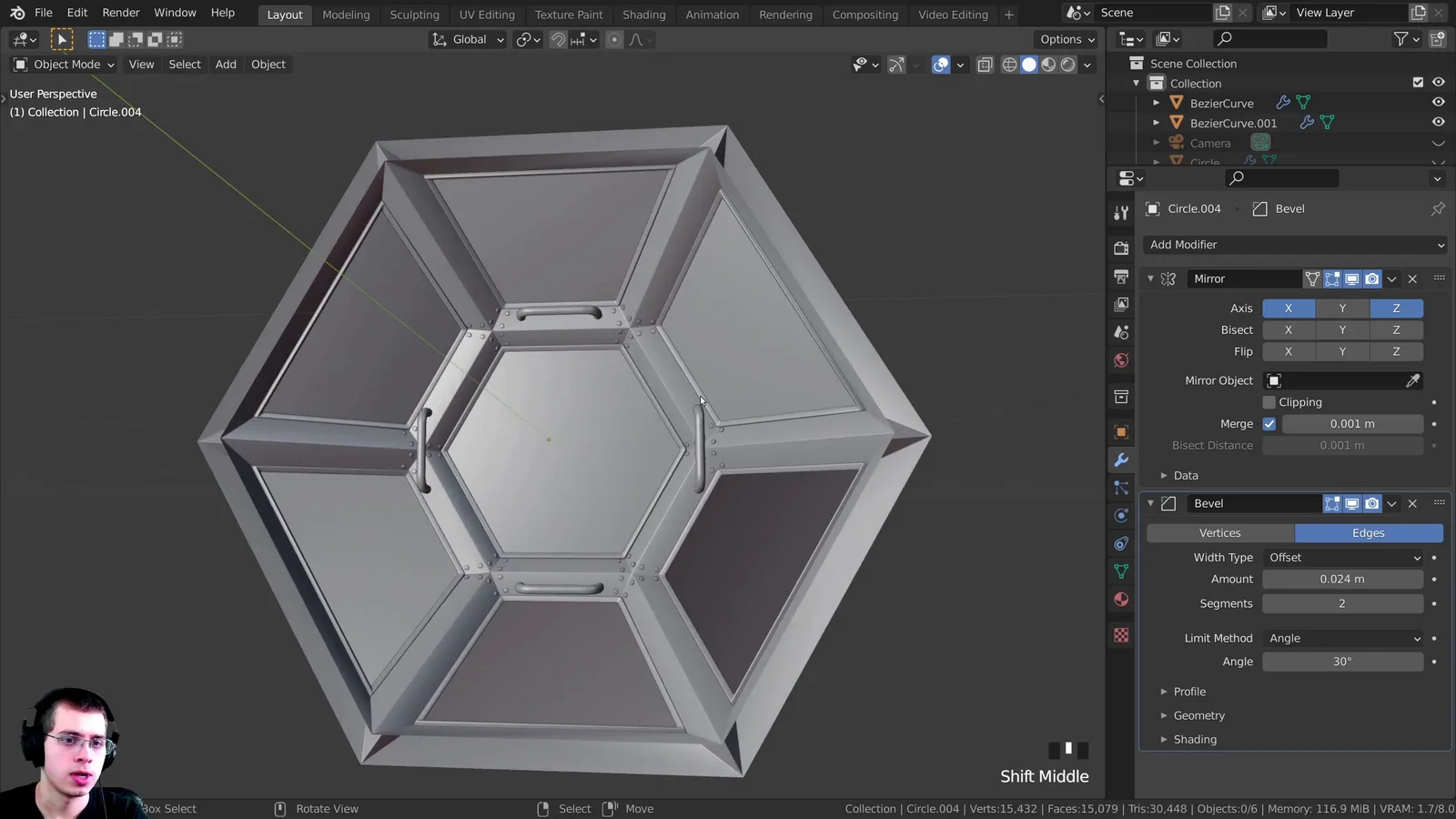Switch to rendered viewport shading
Image resolution: width=1456 pixels, height=819 pixels.
click(1068, 65)
